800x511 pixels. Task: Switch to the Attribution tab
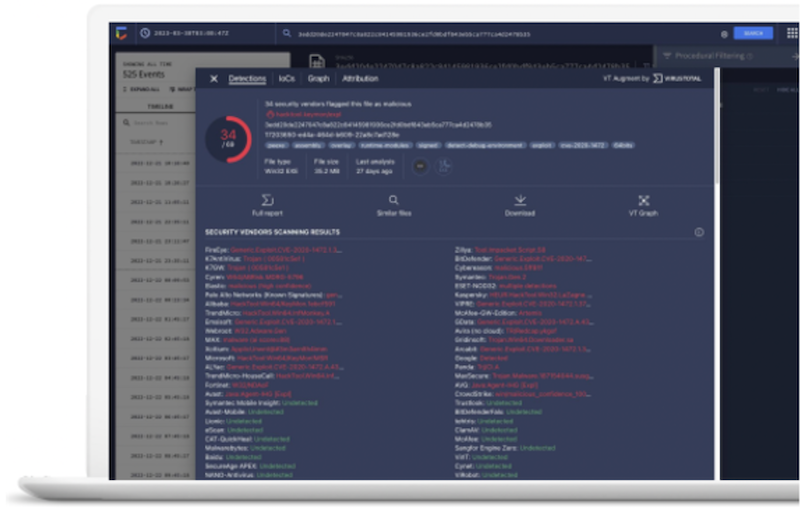[x=360, y=79]
